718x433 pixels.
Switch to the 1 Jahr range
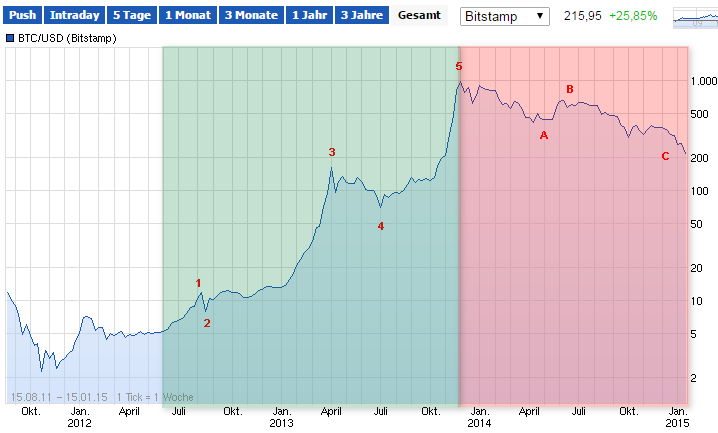(310, 15)
